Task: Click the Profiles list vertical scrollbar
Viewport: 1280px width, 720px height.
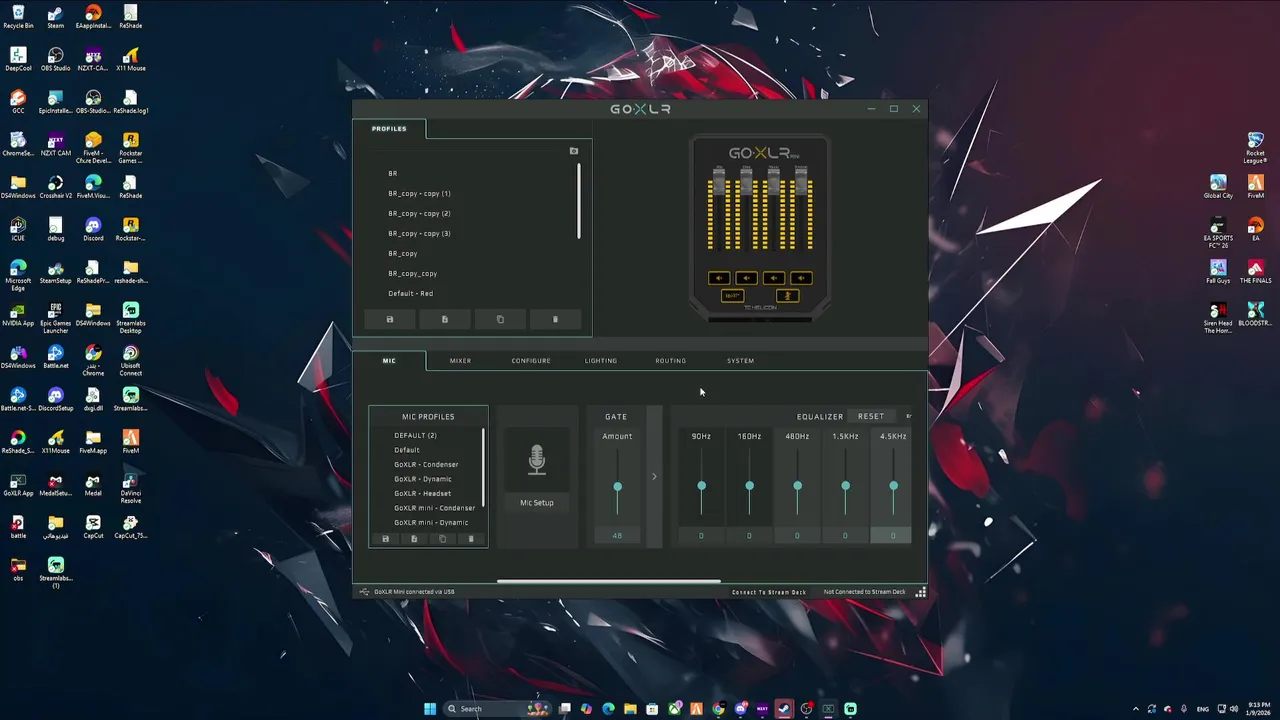Action: coord(578,201)
